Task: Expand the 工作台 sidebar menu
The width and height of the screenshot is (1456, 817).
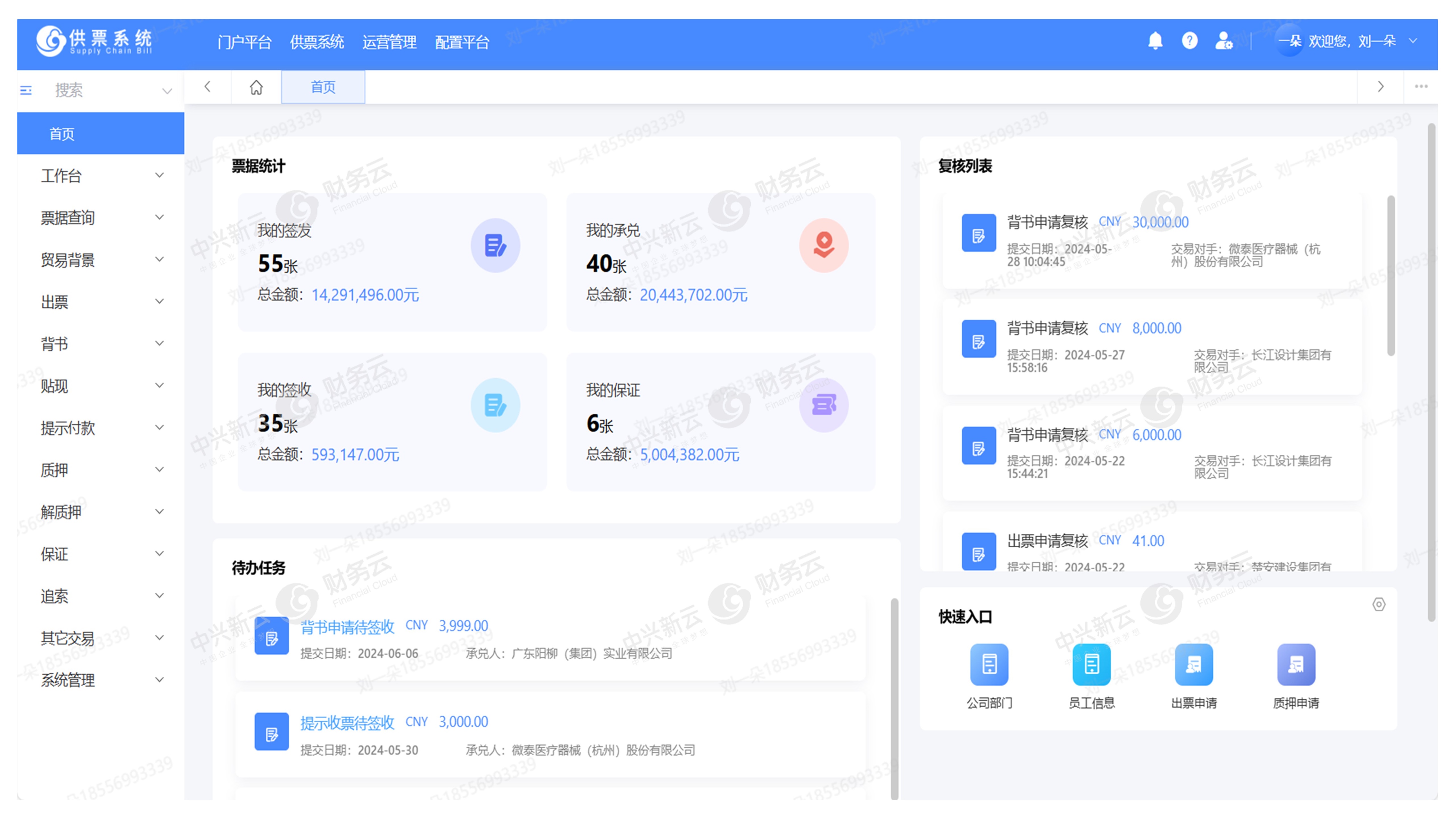Action: 101,176
